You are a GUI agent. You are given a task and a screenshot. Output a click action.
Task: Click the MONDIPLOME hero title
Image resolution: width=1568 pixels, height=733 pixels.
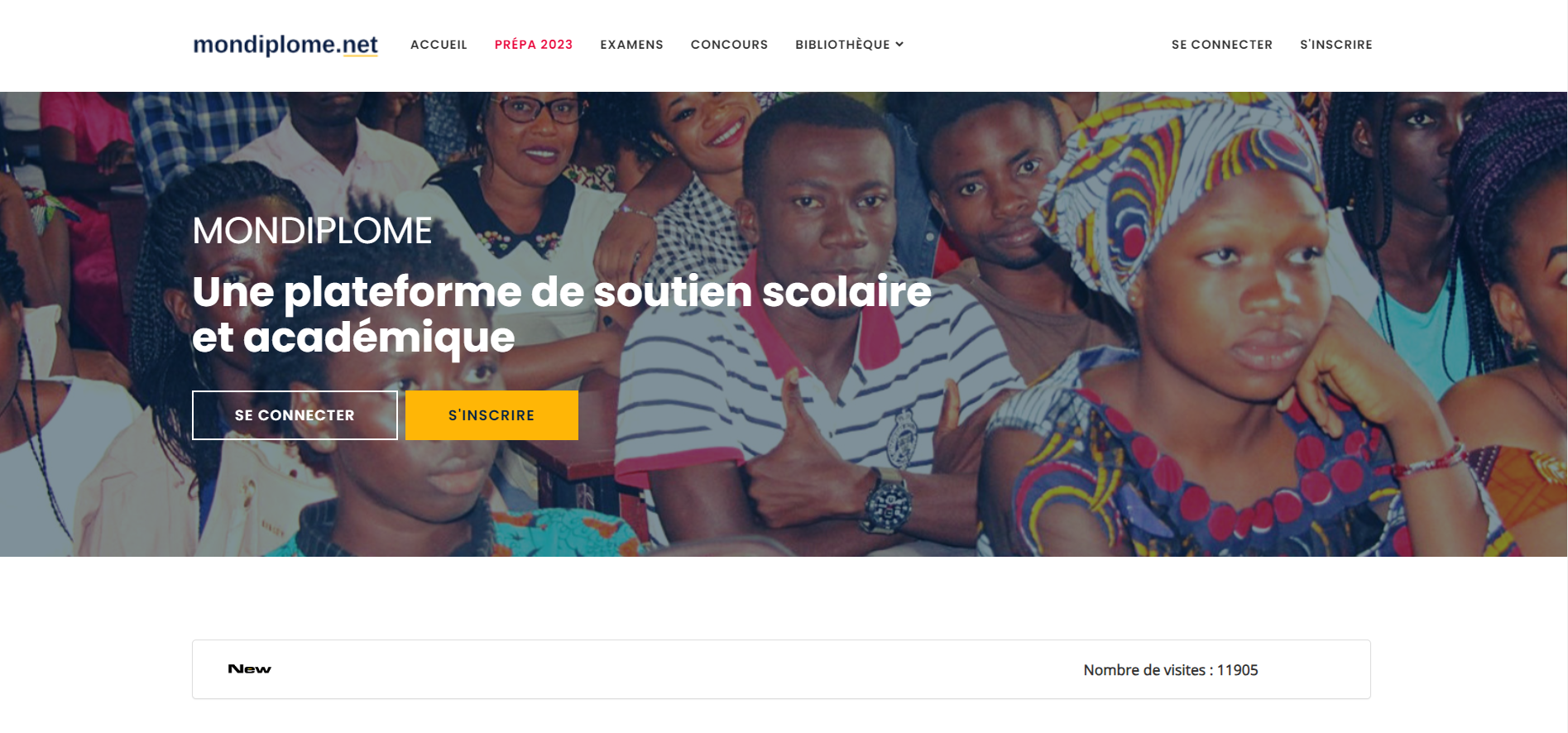pos(312,231)
